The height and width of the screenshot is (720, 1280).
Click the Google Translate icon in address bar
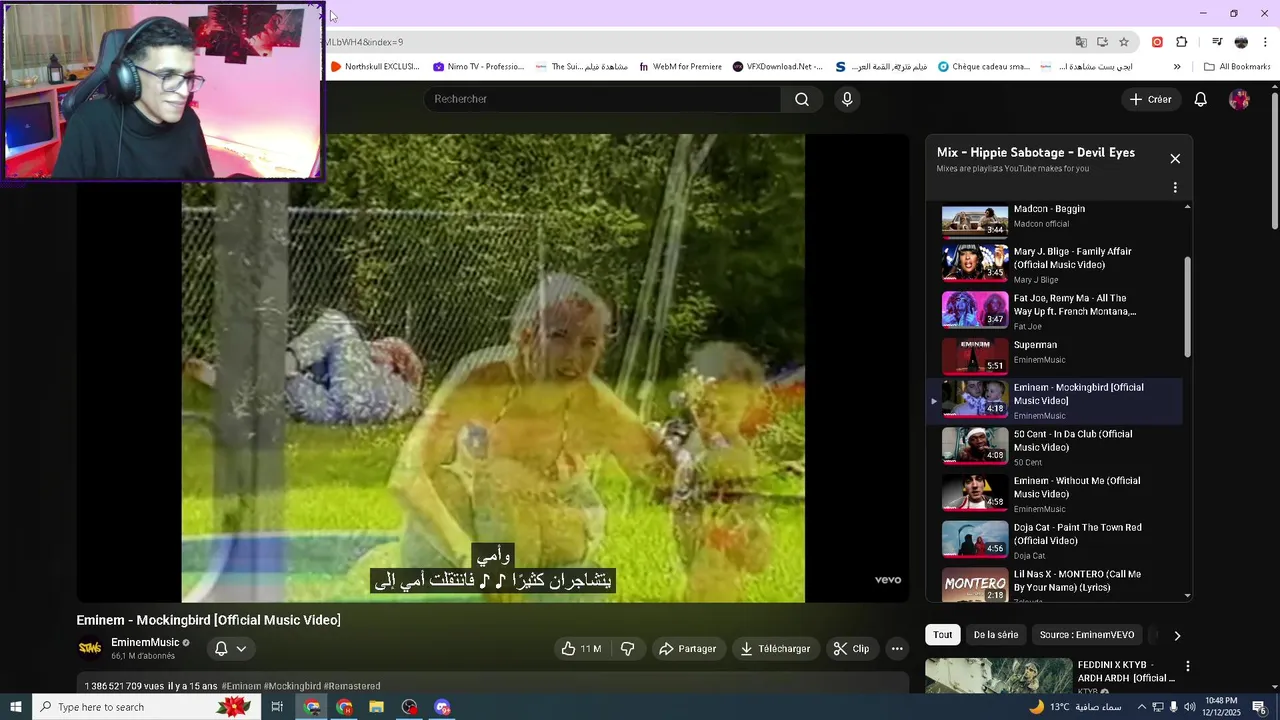[x=1081, y=42]
